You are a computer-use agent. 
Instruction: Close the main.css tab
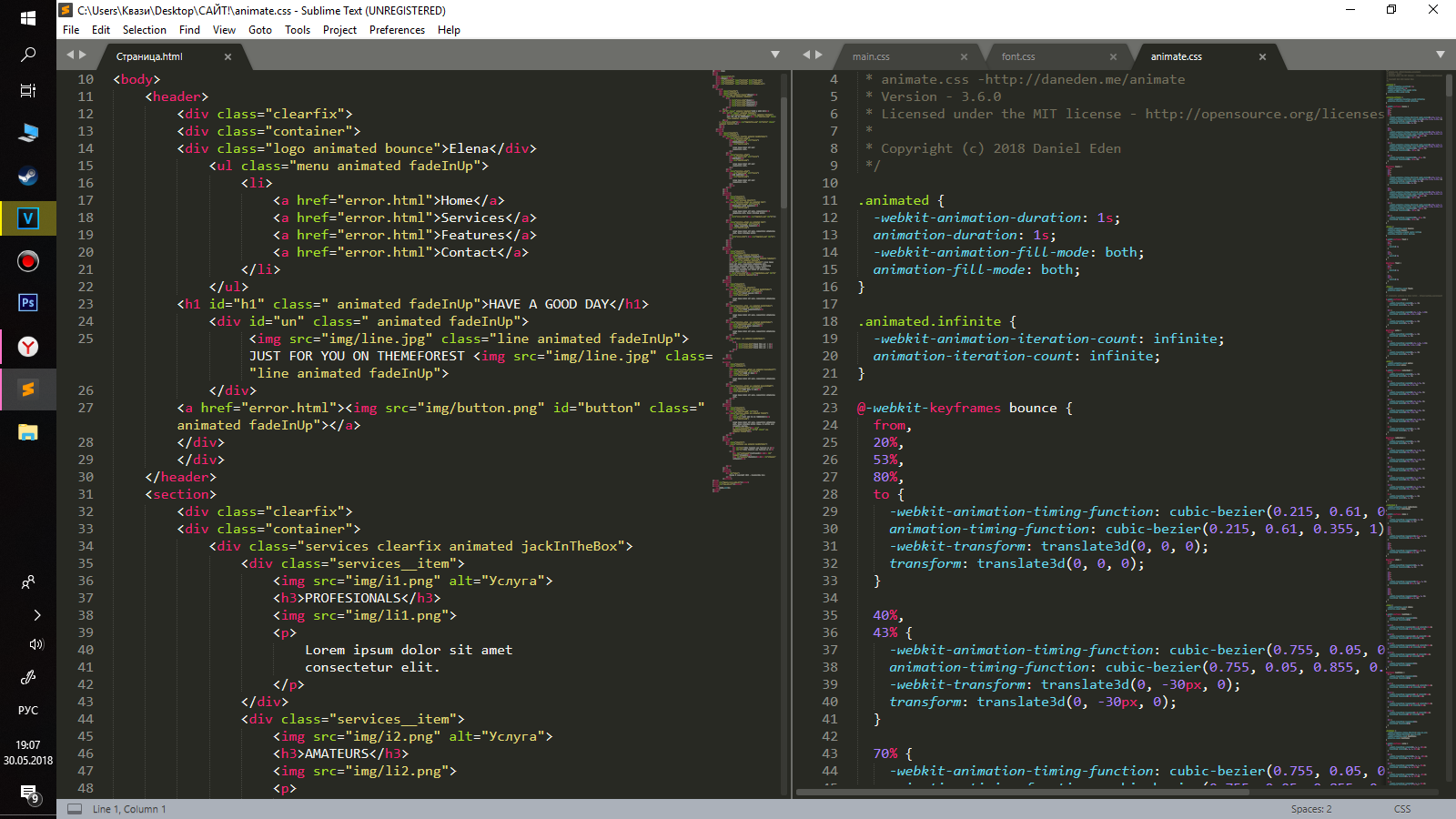(x=965, y=56)
